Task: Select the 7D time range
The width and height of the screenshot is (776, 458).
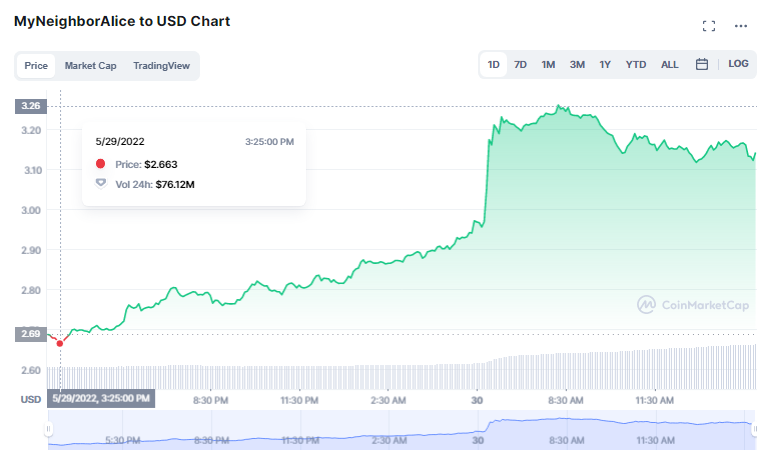Action: tap(520, 64)
